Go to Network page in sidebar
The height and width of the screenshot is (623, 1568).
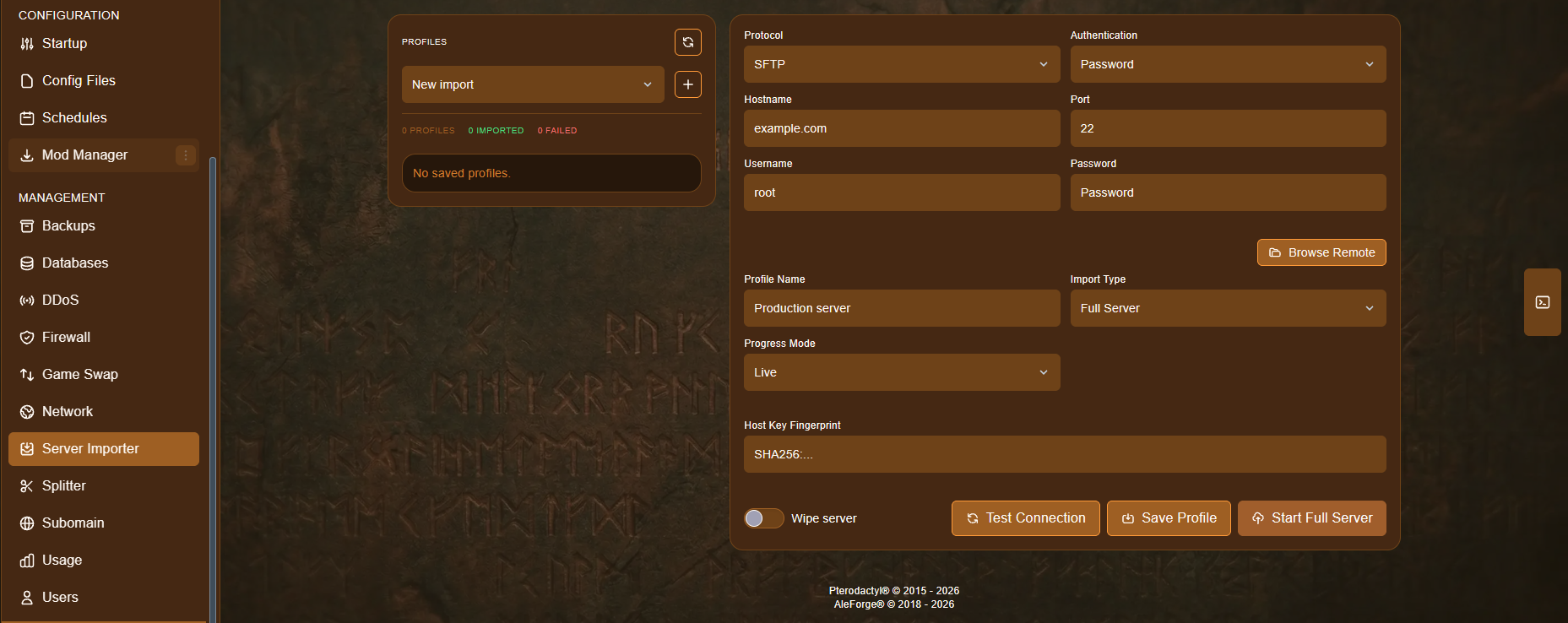104,412
